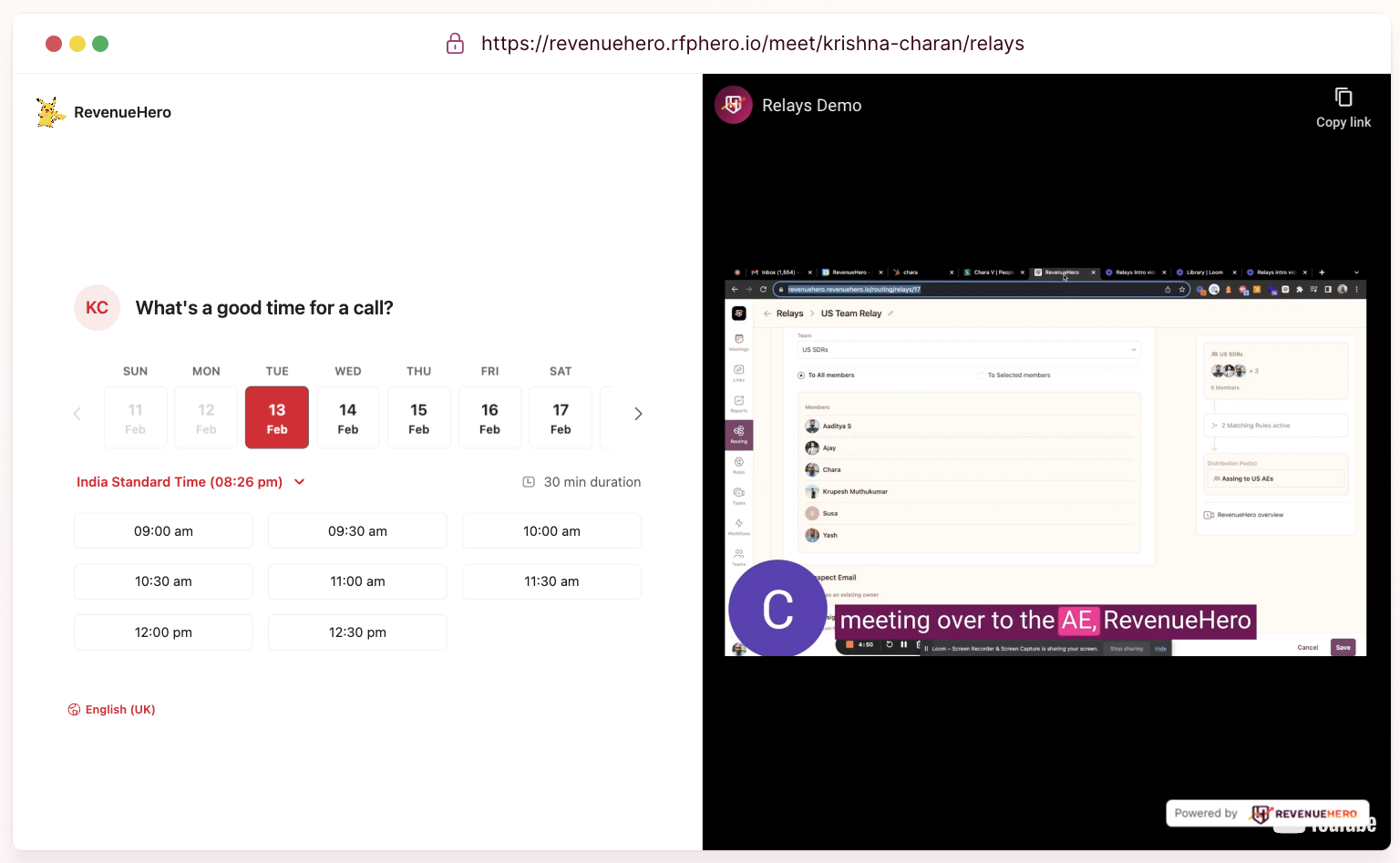The image size is (1400, 863).
Task: Click the 'What's a good time for a call?' heading
Action: click(x=264, y=308)
